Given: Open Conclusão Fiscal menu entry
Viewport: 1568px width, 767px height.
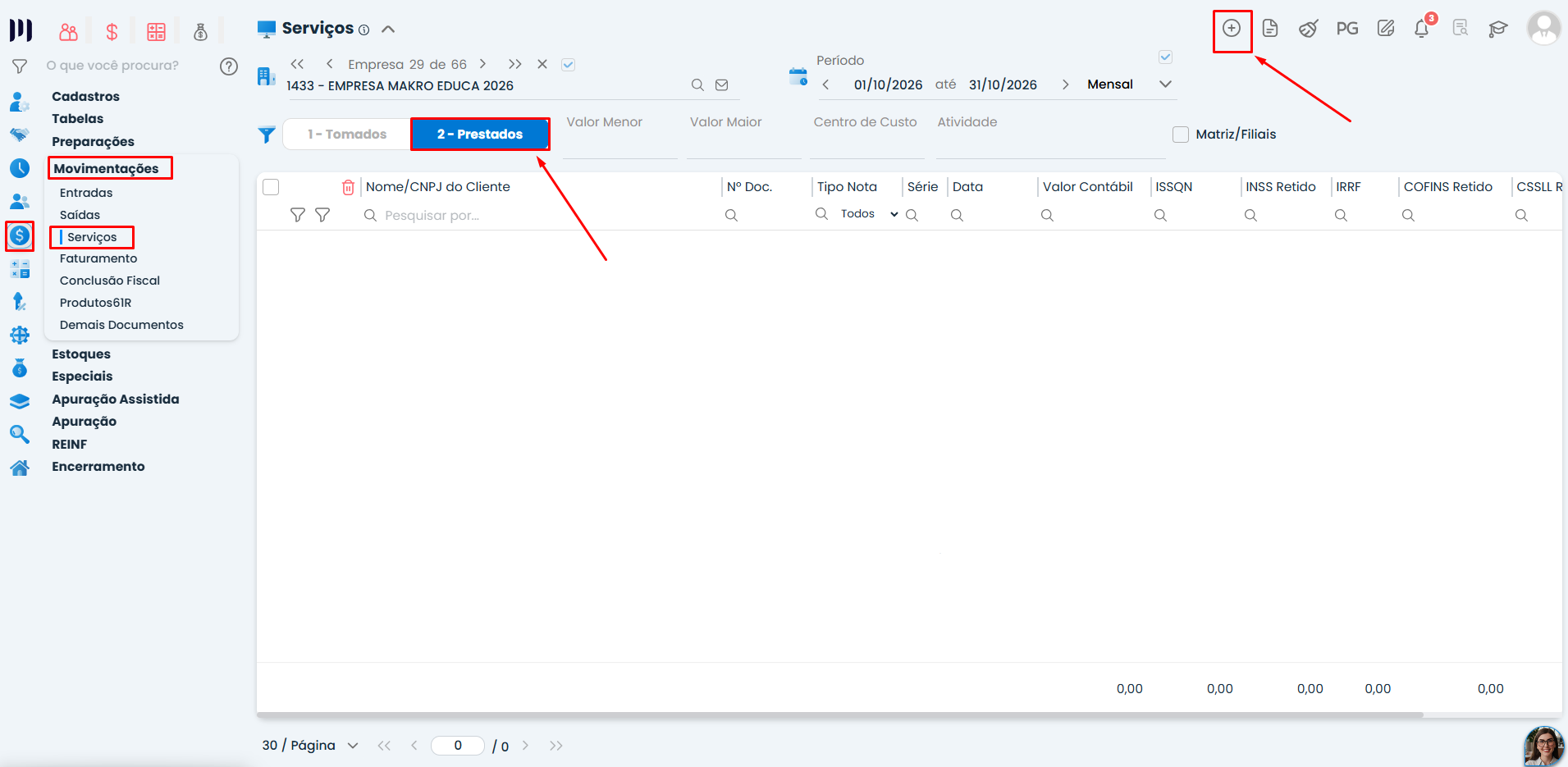Looking at the screenshot, I should 110,281.
